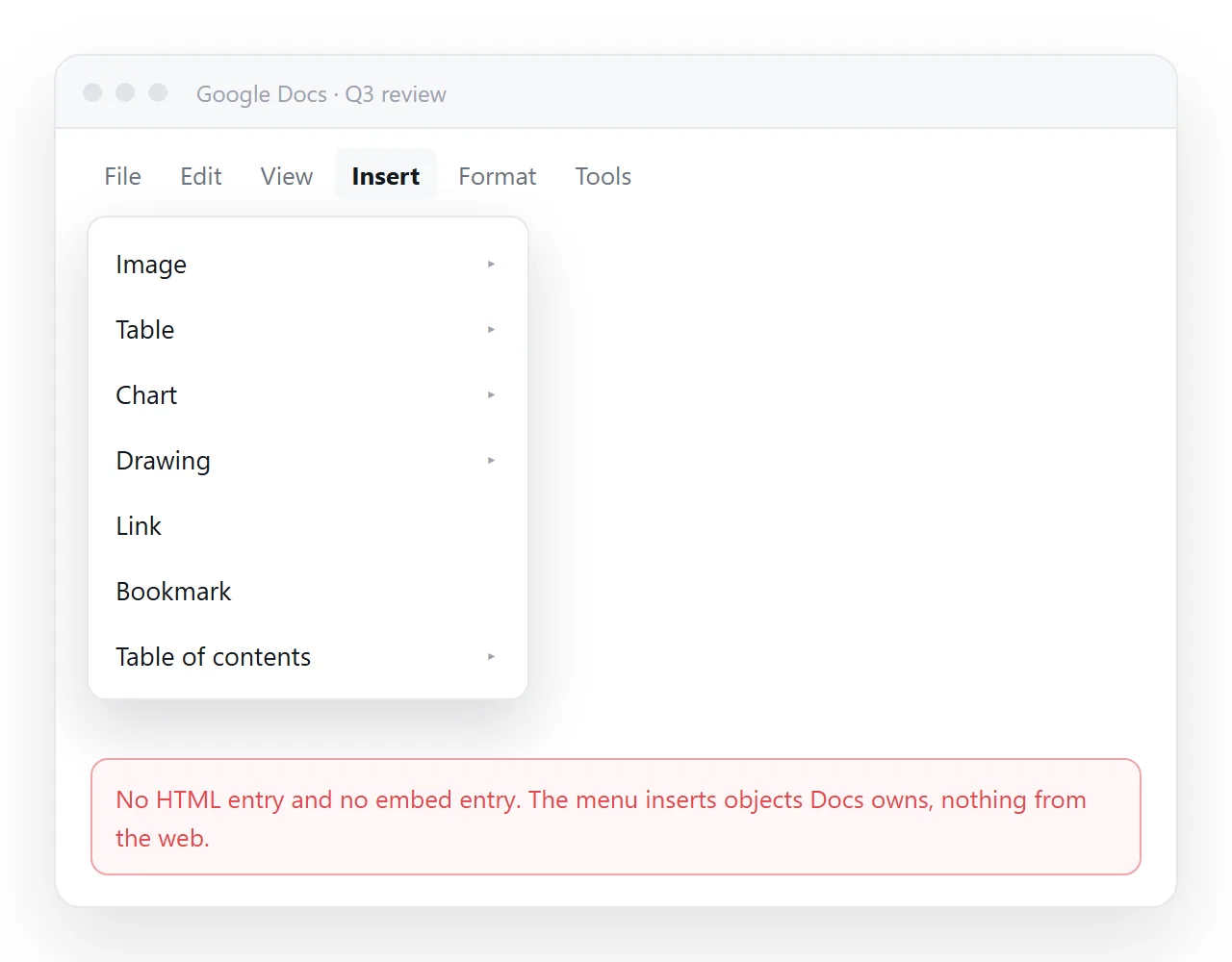This screenshot has width=1232, height=962.
Task: Expand the Drawing submenu arrow
Action: click(x=491, y=460)
